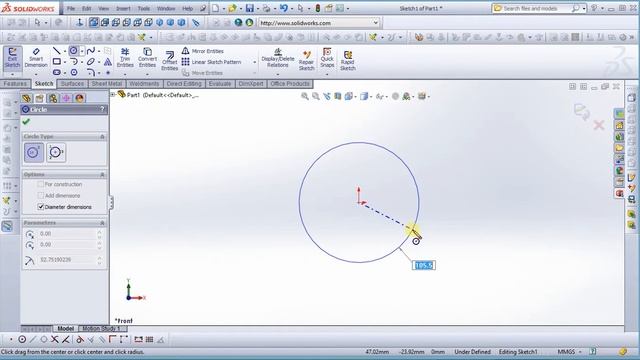Open the Direct Editing tab
Viewport: 640px width, 360px height.
[184, 84]
